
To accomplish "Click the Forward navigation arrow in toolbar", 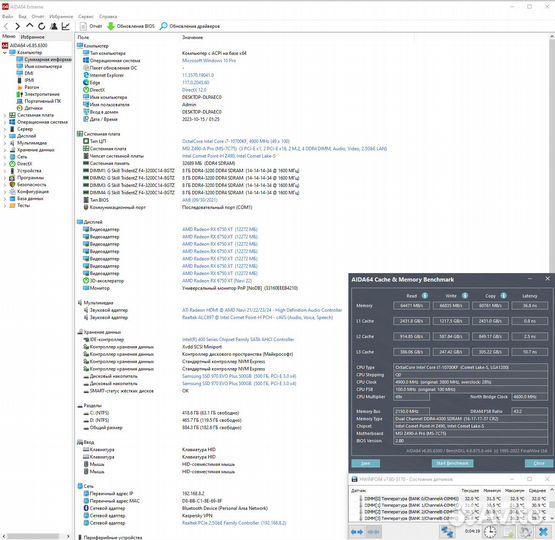I will coord(17,26).
